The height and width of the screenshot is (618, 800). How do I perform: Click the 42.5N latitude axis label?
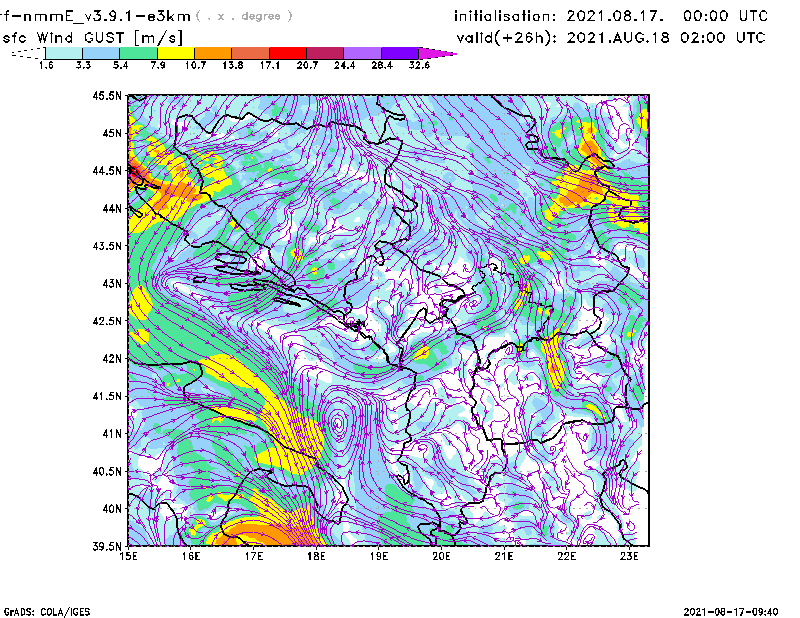tap(107, 321)
